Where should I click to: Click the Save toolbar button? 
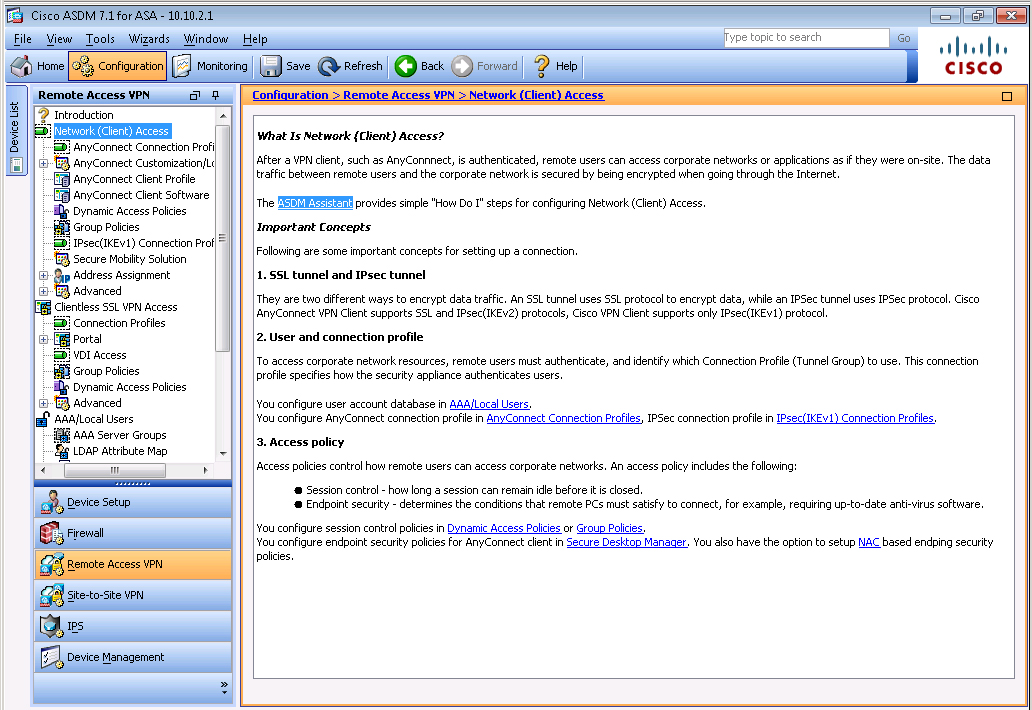point(286,66)
